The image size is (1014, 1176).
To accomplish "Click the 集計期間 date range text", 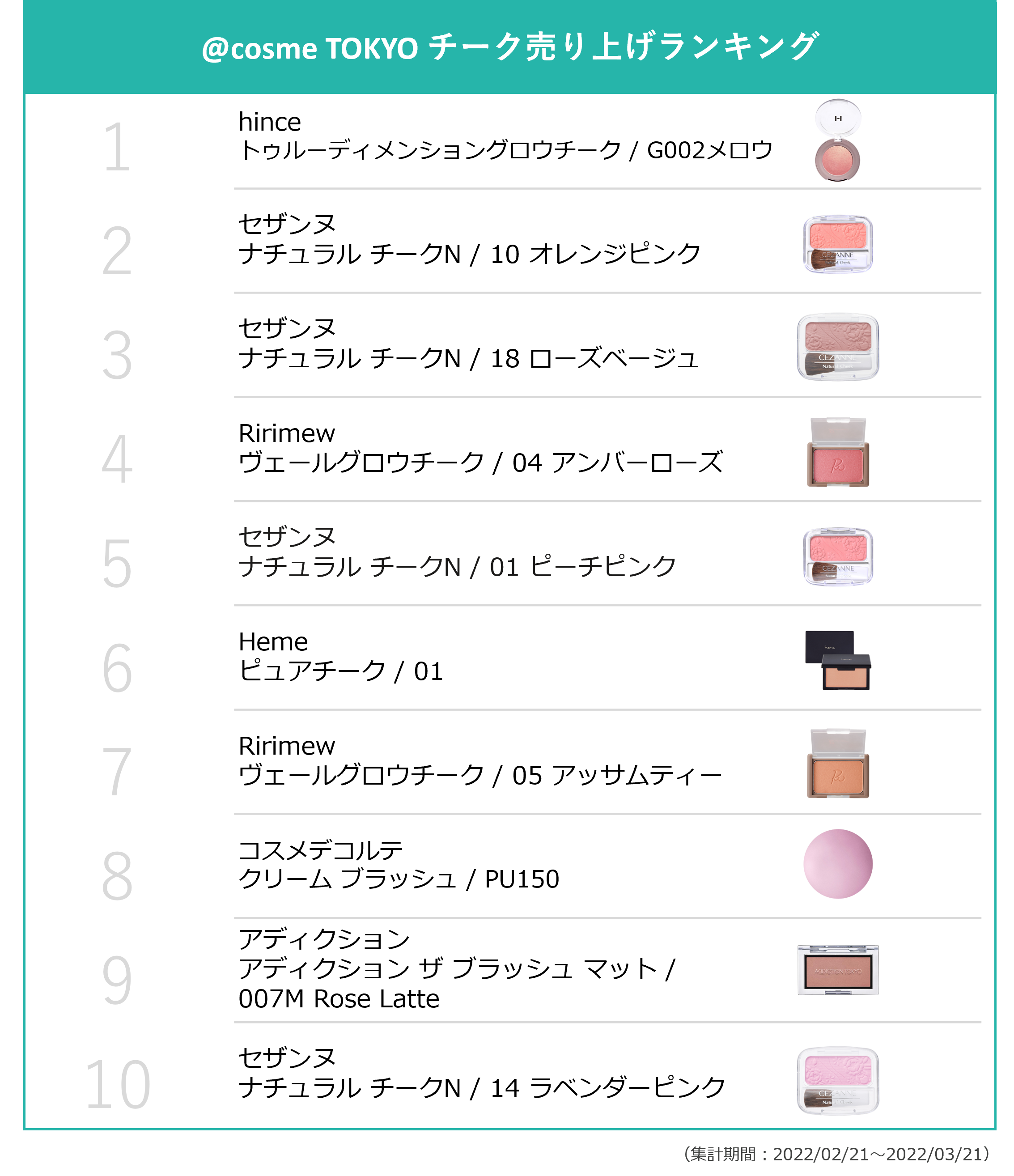I will click(837, 1154).
